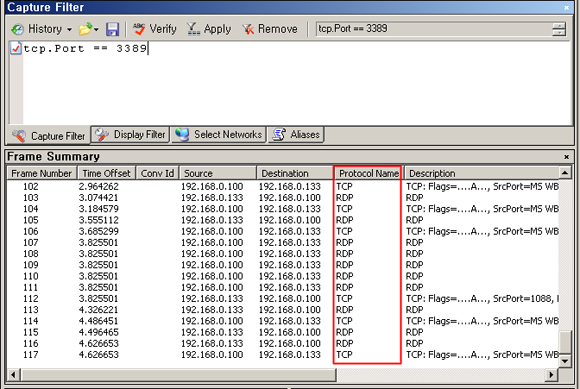580x389 pixels.
Task: Sort by the Source column header
Action: pos(218,173)
